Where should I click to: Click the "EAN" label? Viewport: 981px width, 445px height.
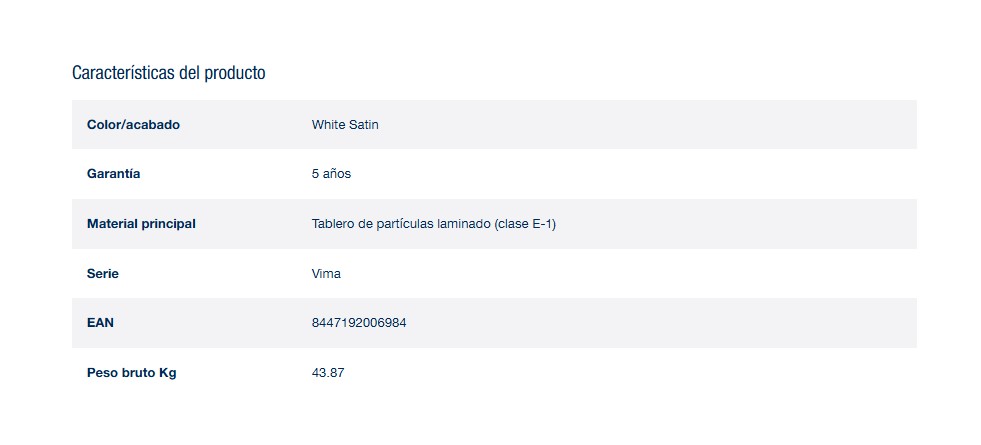pos(100,323)
